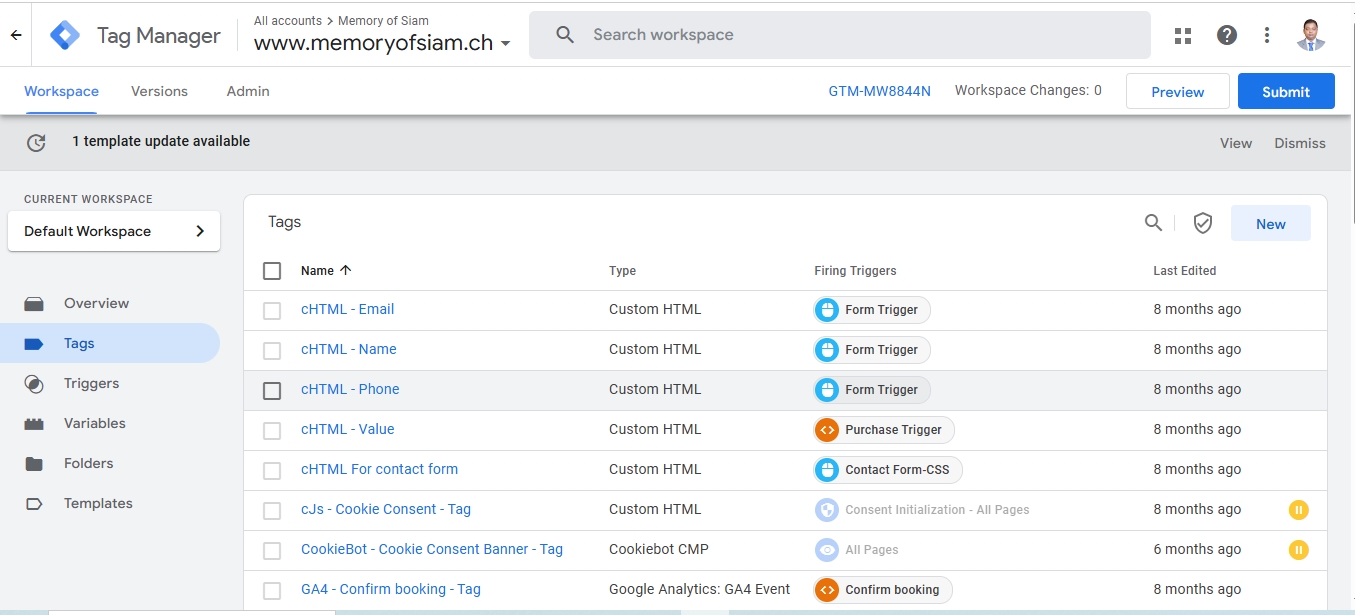Click the Contact Form-CSS trigger chip

pyautogui.click(x=888, y=470)
